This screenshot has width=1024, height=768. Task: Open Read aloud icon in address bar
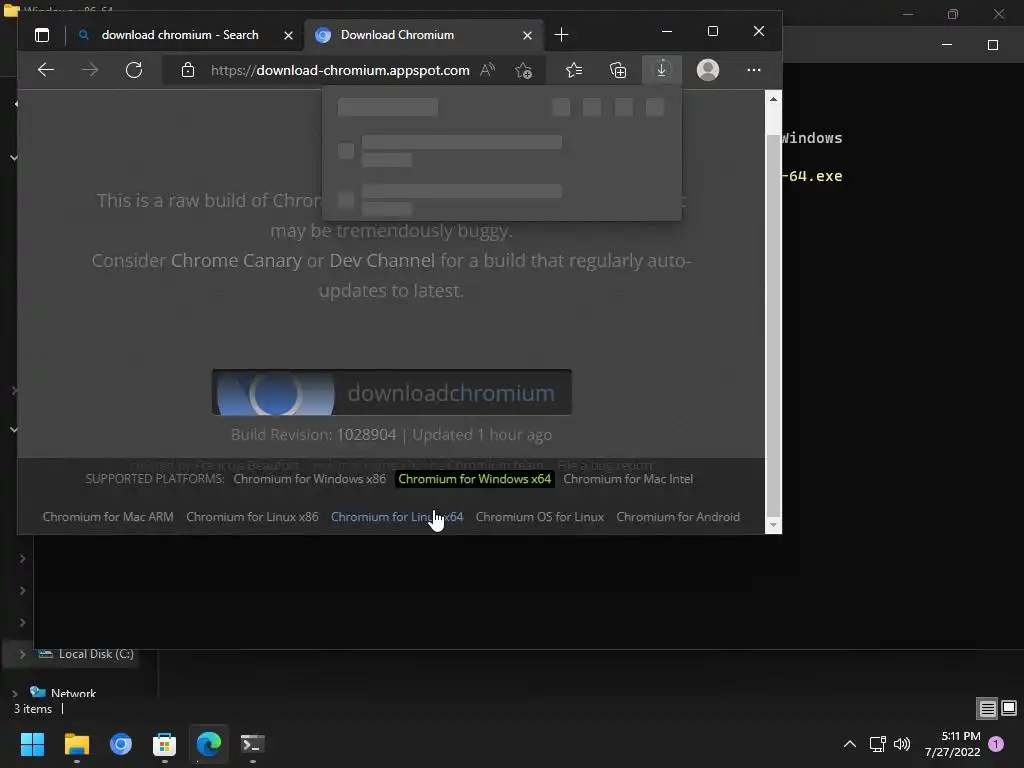tap(487, 70)
